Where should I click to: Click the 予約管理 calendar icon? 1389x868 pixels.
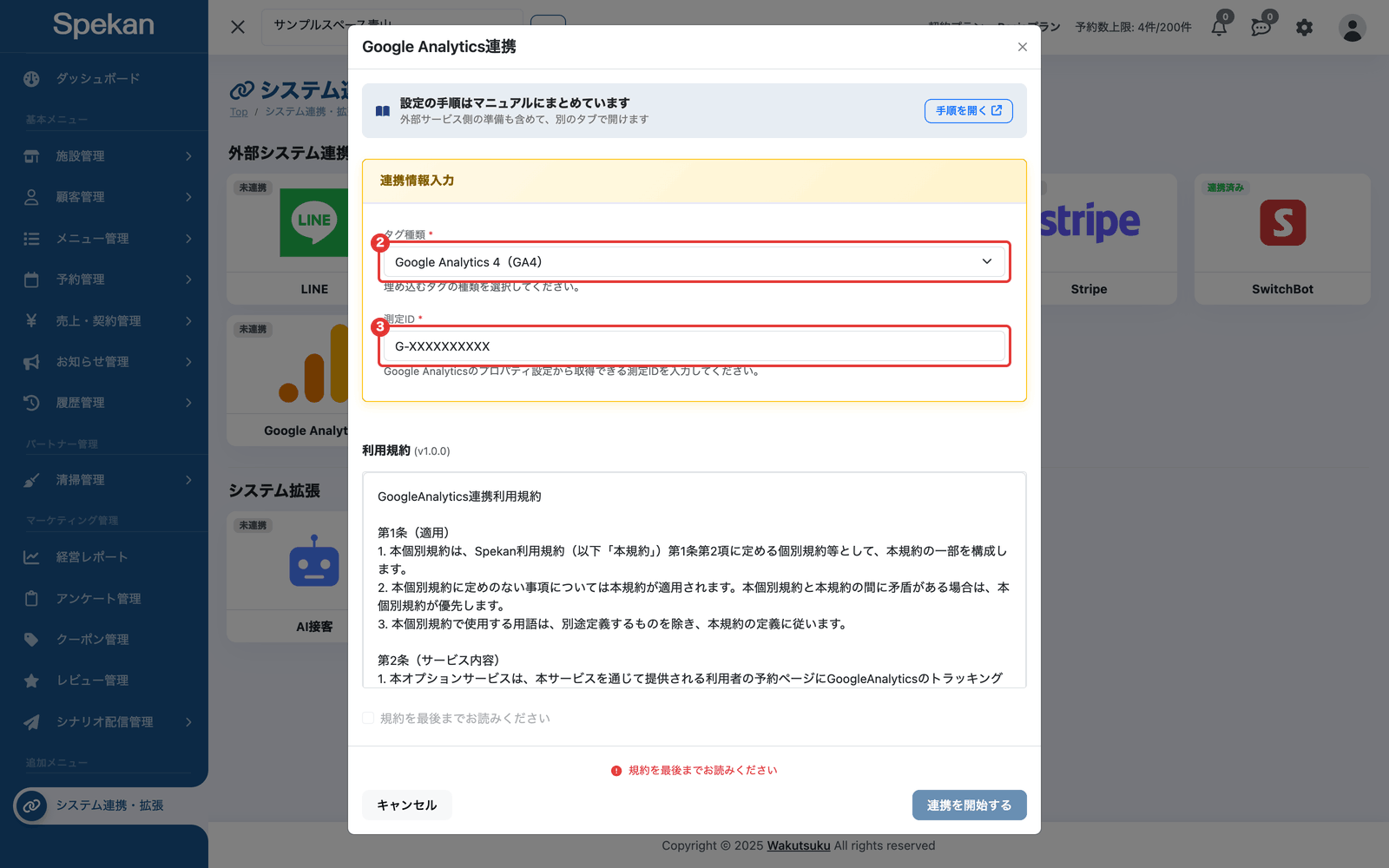tap(31, 279)
